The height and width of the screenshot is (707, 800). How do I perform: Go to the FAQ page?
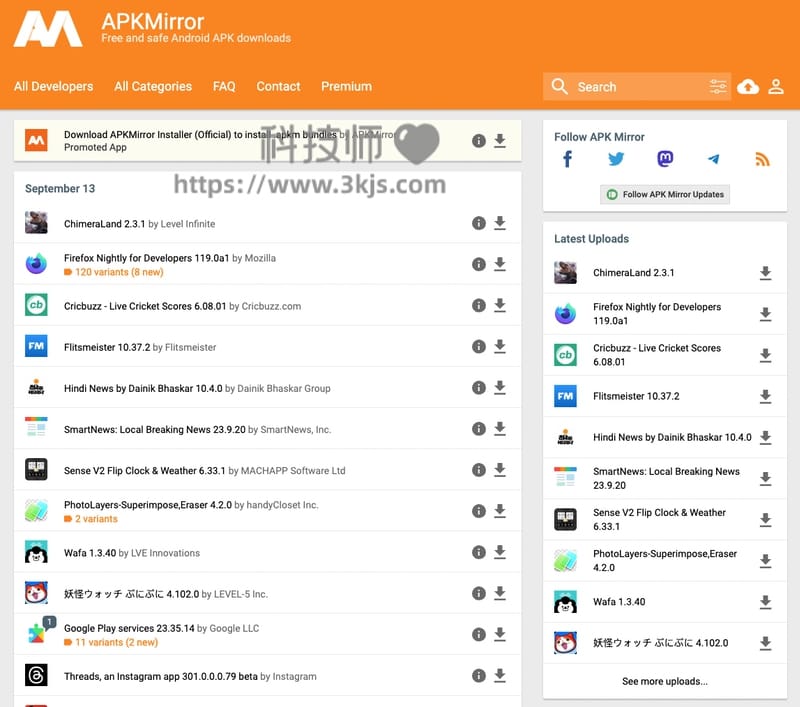pyautogui.click(x=224, y=87)
